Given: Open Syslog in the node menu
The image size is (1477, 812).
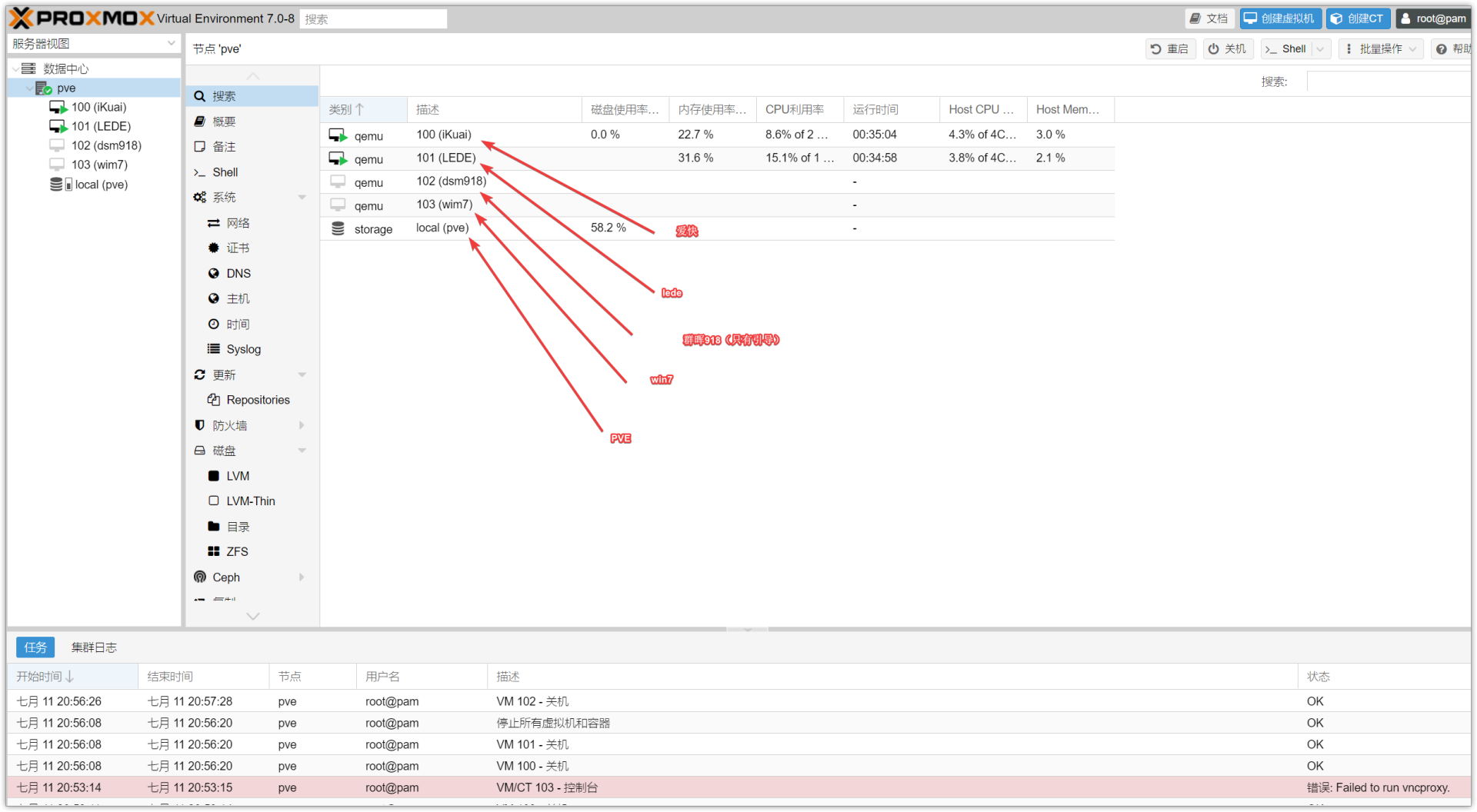Looking at the screenshot, I should tap(243, 349).
